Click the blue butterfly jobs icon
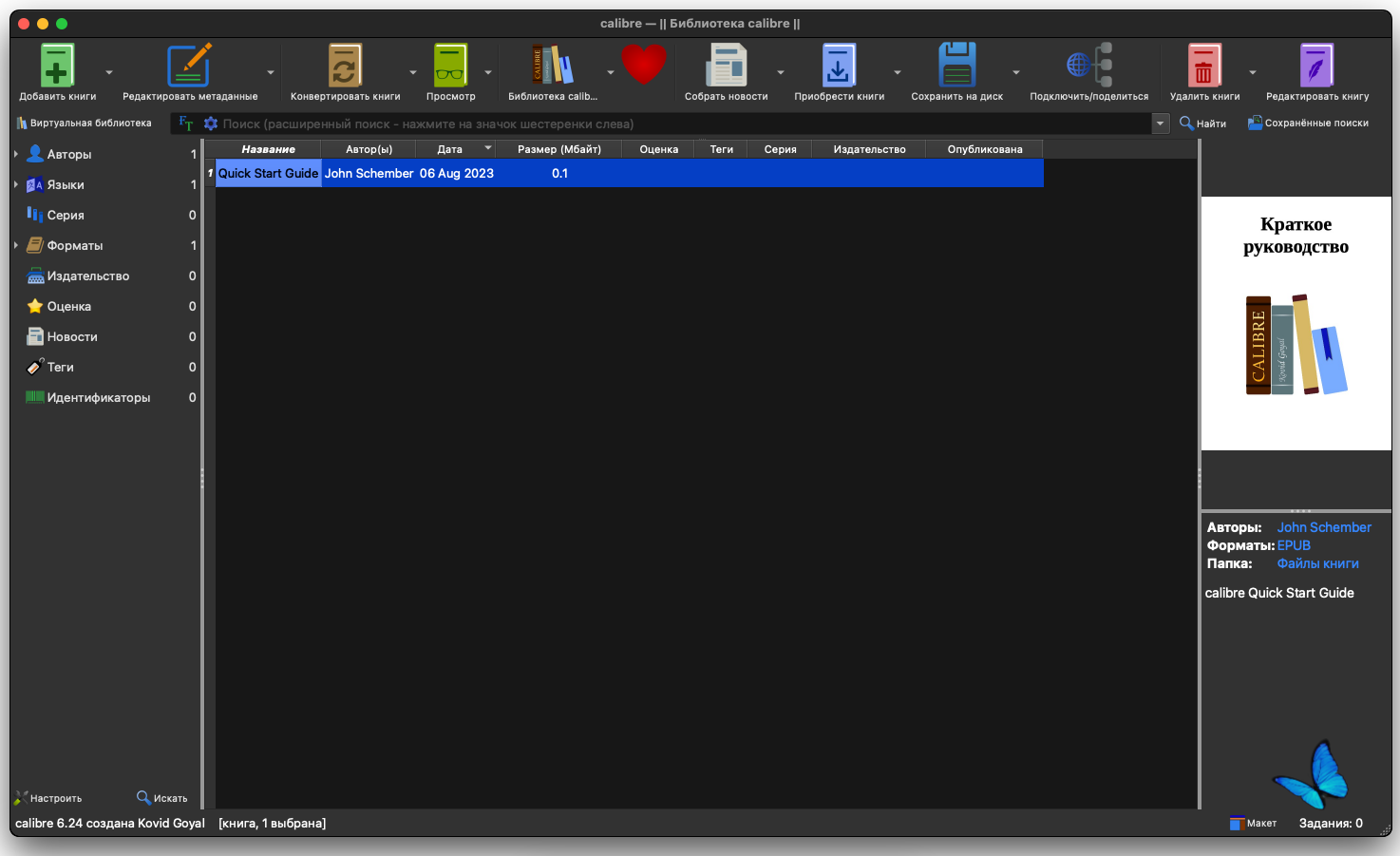1400x856 pixels. (1312, 774)
